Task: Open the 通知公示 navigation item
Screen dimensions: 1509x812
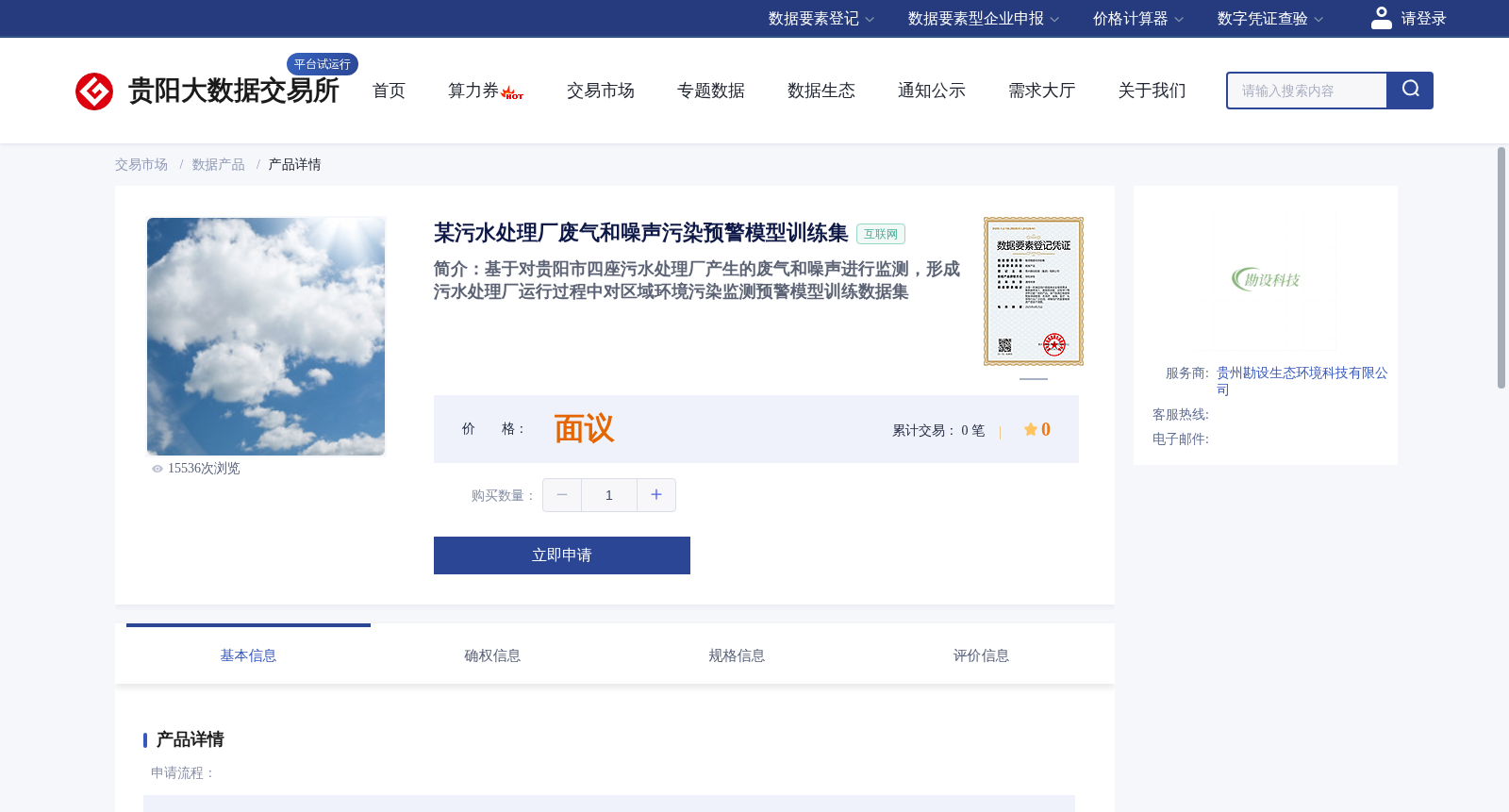Action: click(x=932, y=91)
